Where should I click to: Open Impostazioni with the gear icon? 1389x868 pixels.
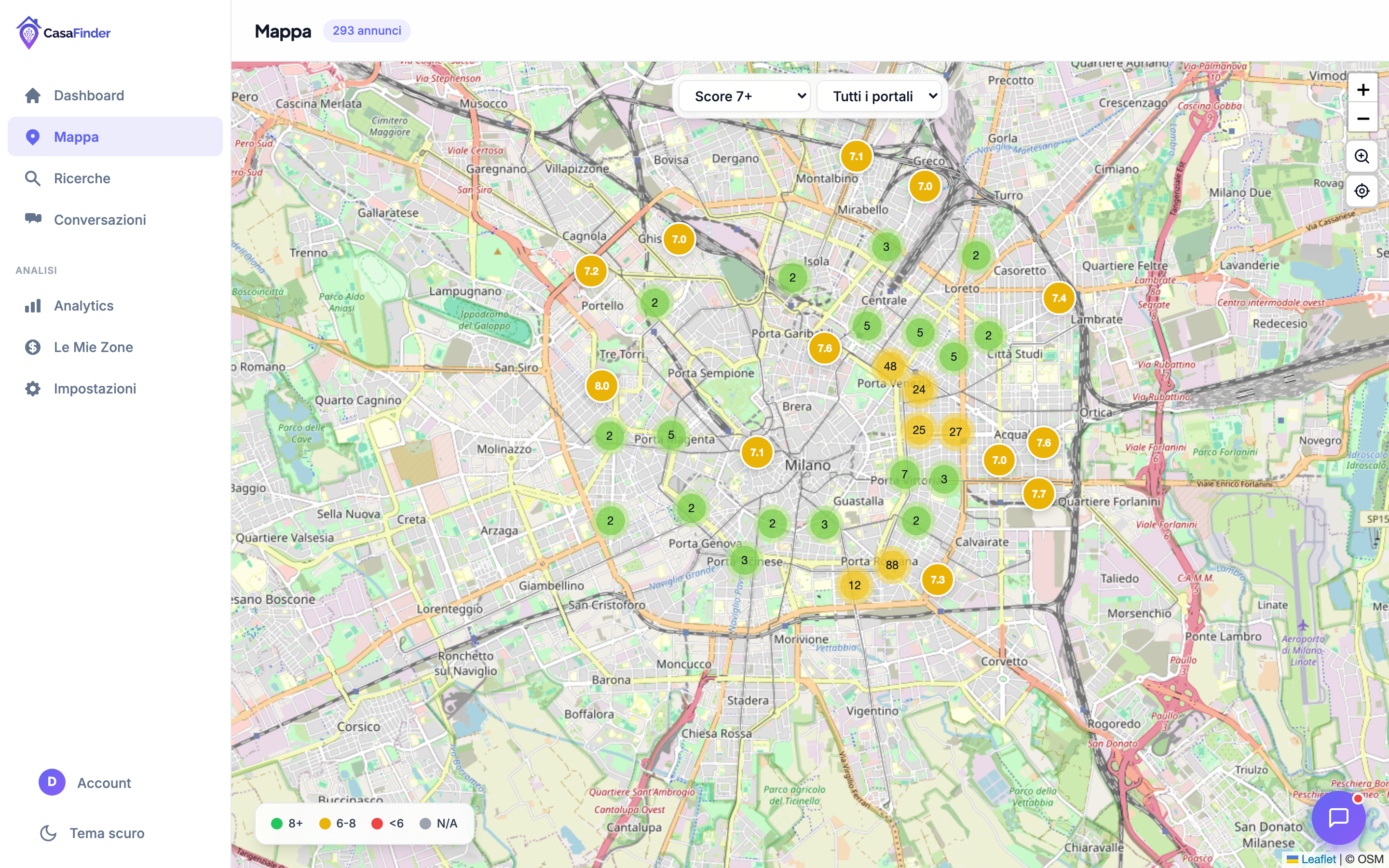click(x=33, y=388)
